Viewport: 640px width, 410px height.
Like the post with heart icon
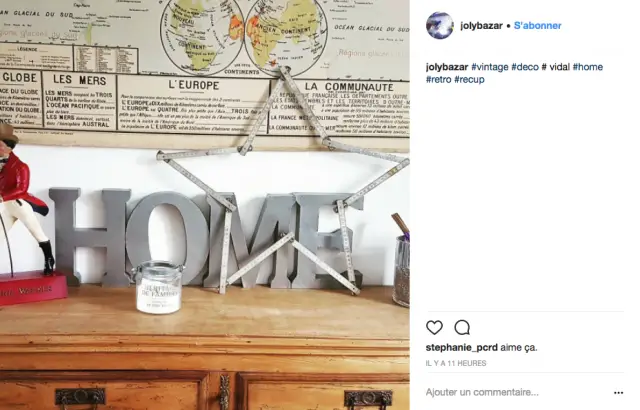point(434,327)
